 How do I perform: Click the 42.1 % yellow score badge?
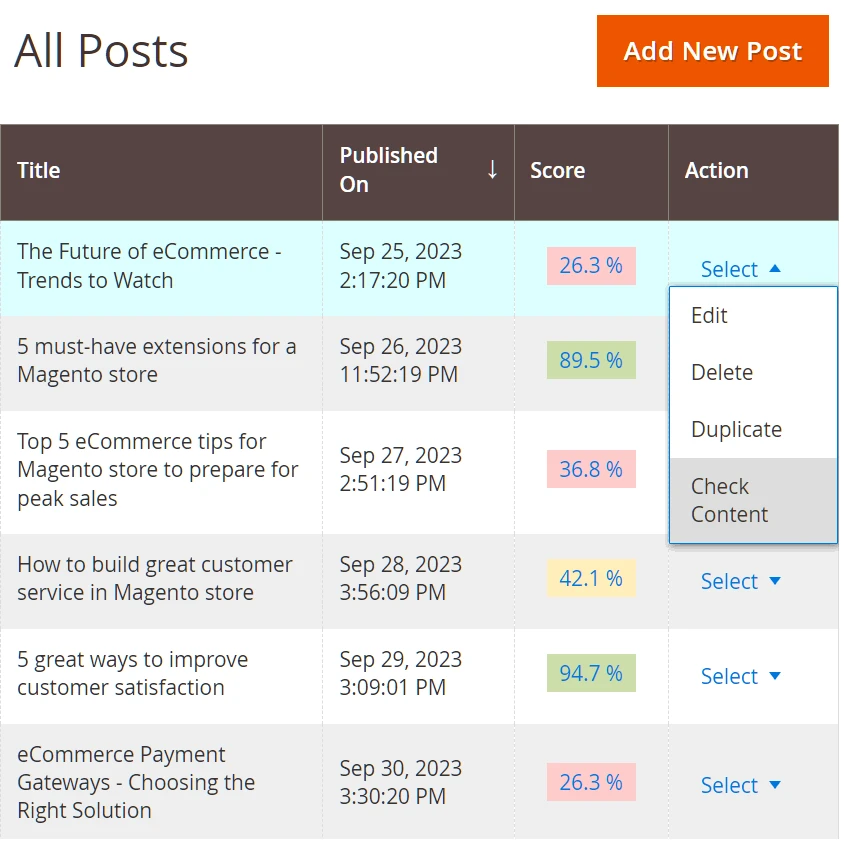(591, 578)
